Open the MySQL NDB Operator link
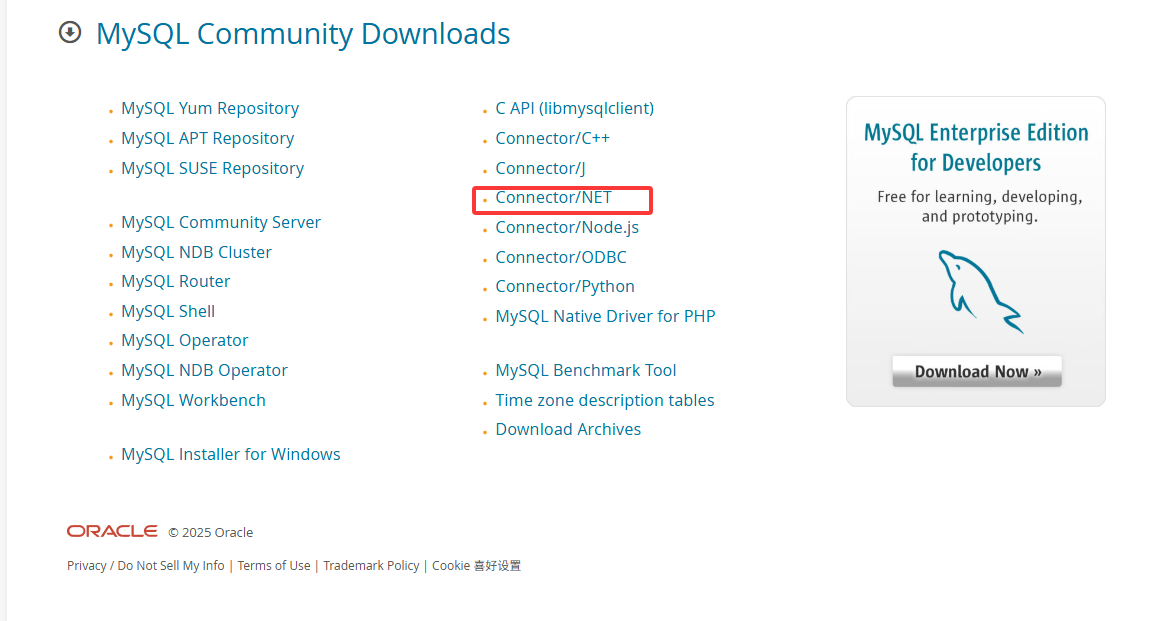 pyautogui.click(x=204, y=370)
